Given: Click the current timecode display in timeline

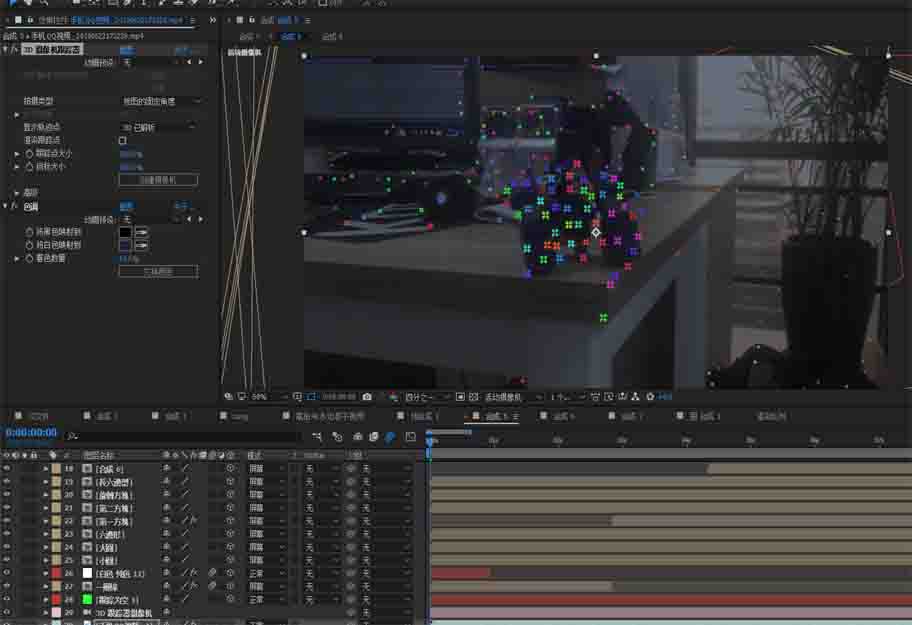Looking at the screenshot, I should click(x=31, y=433).
